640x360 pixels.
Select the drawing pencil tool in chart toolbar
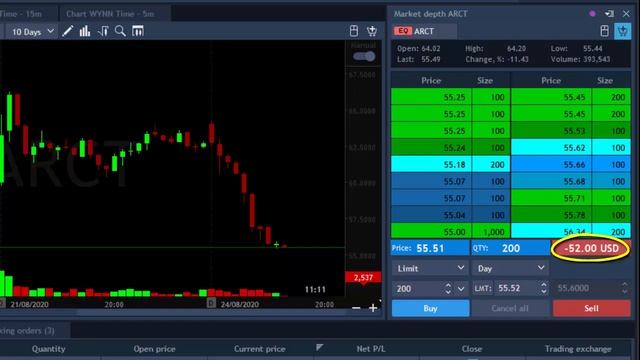[68, 31]
